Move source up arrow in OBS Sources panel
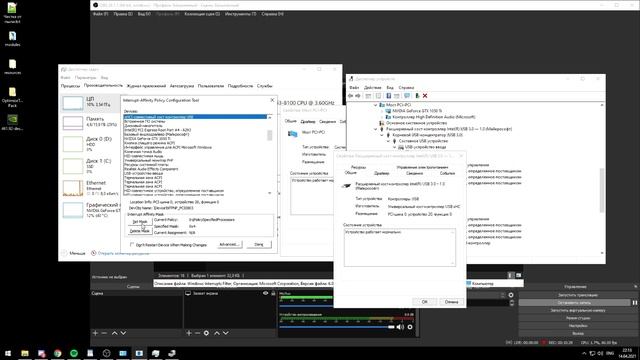Image resolution: width=640 pixels, height=360 pixels. (x=217, y=333)
